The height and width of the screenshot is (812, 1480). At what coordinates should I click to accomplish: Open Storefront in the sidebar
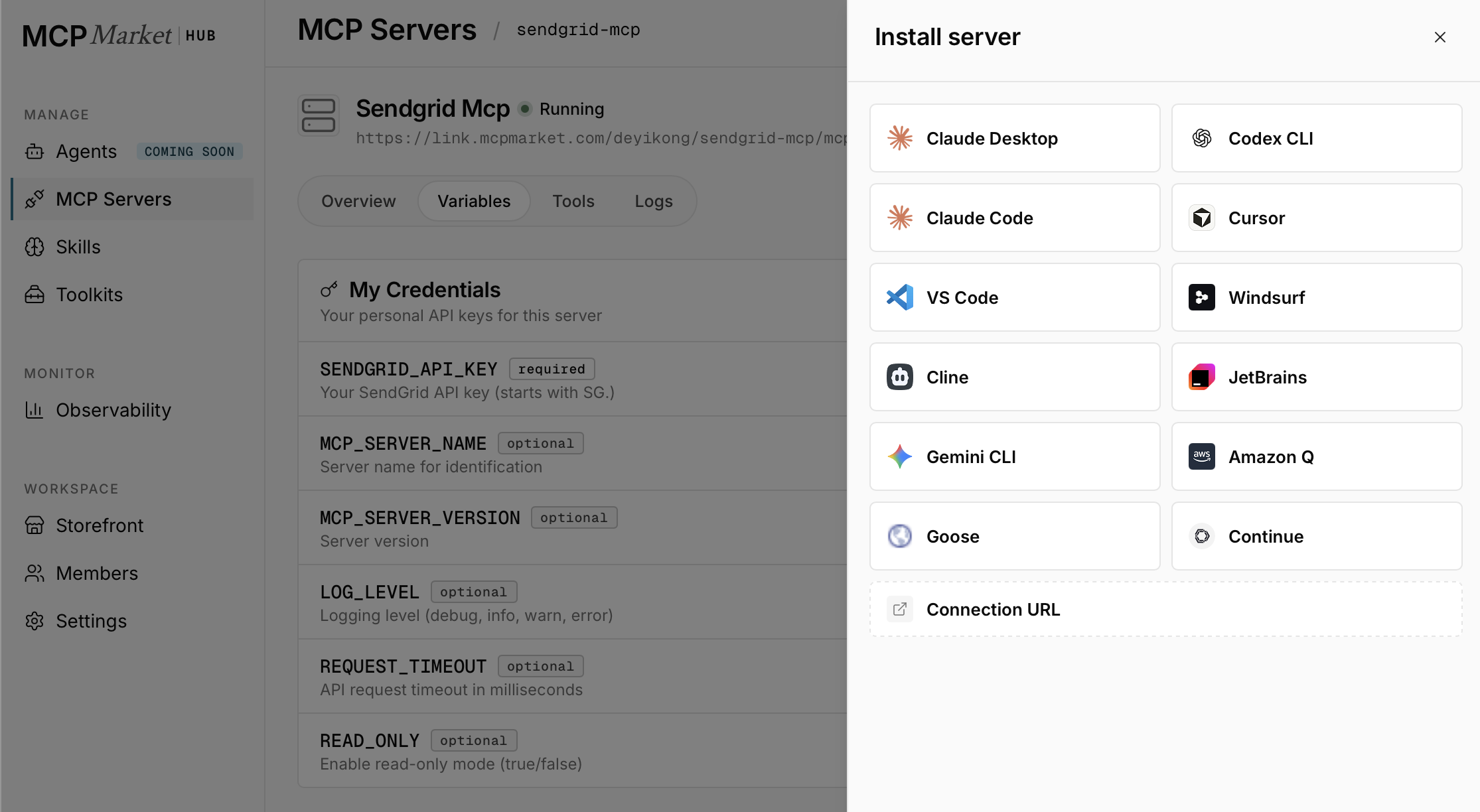pos(132,525)
